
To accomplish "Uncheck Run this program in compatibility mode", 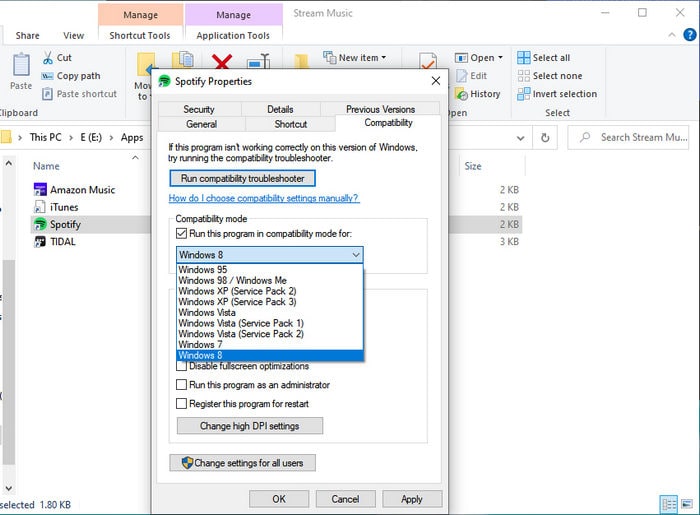I will [181, 233].
